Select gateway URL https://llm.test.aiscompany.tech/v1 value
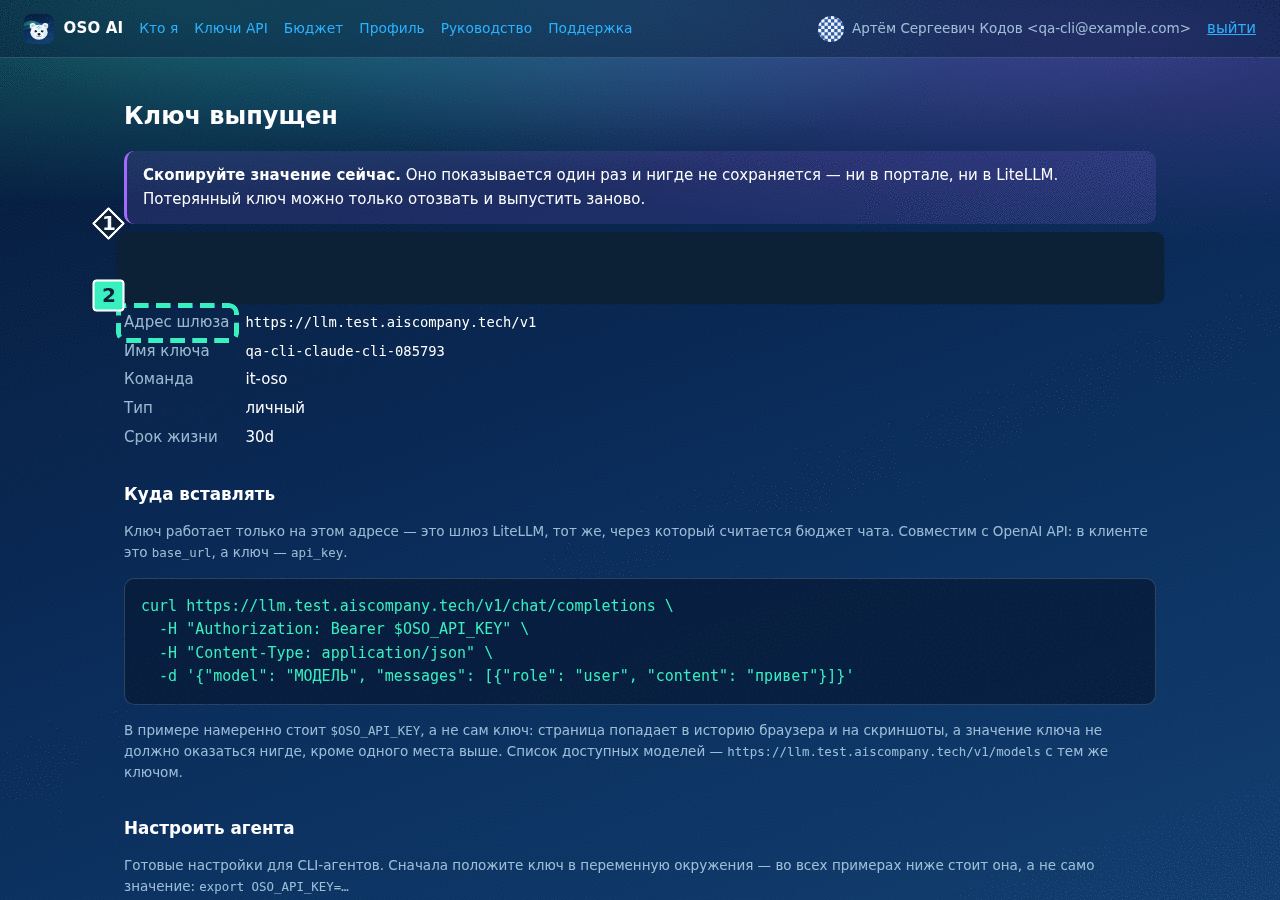1280x900 pixels. [391, 322]
